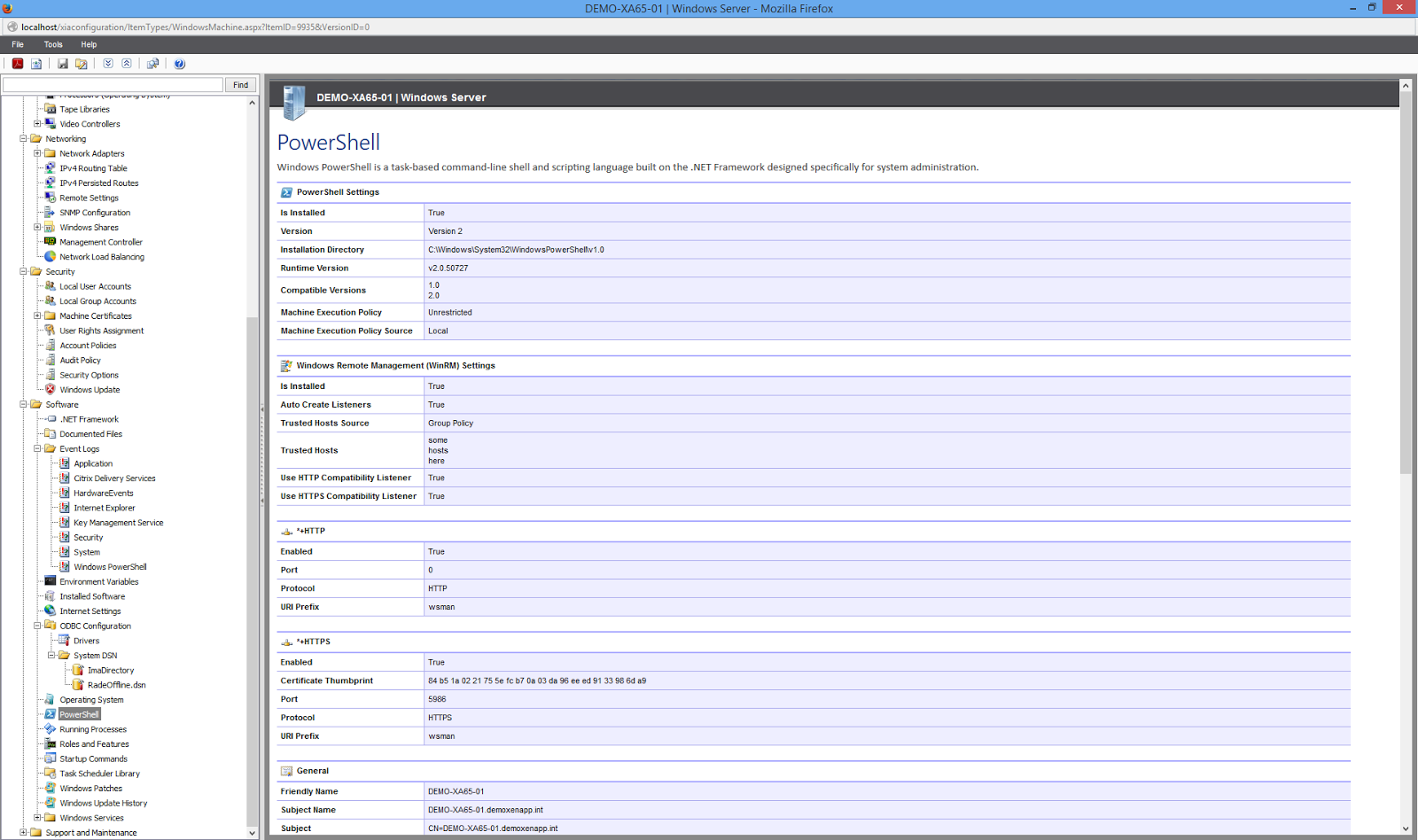1418x840 pixels.
Task: Collapse the Security tree node
Action: coord(24,271)
